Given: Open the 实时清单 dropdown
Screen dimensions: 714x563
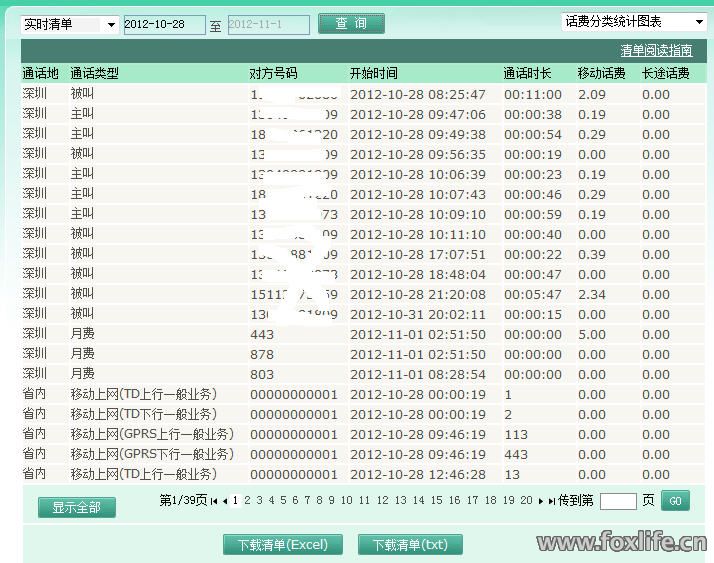Looking at the screenshot, I should (x=69, y=24).
